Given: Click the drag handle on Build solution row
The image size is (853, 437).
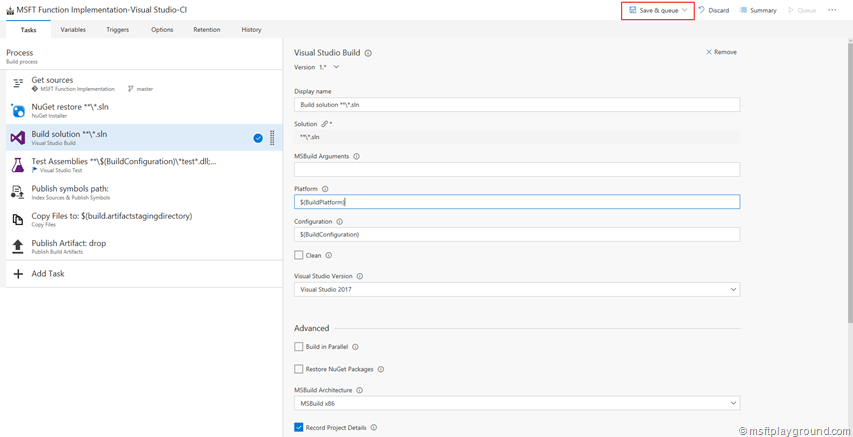Looking at the screenshot, I should pyautogui.click(x=272, y=138).
